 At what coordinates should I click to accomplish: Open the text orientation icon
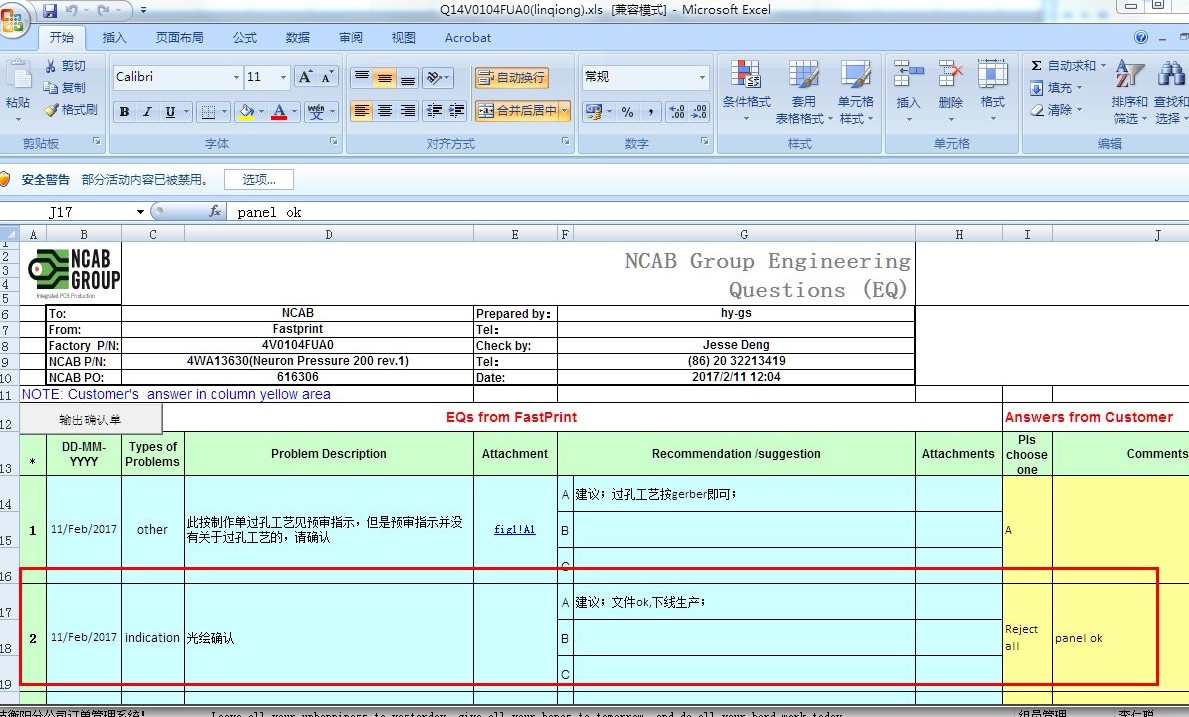[x=437, y=77]
